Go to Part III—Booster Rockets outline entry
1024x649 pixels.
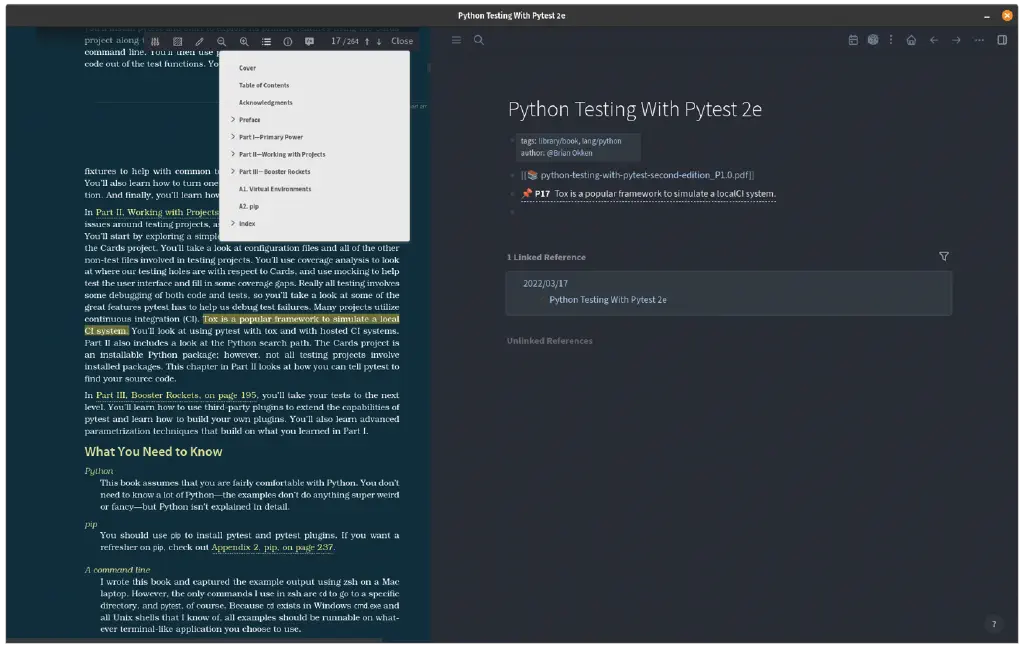click(x=274, y=172)
